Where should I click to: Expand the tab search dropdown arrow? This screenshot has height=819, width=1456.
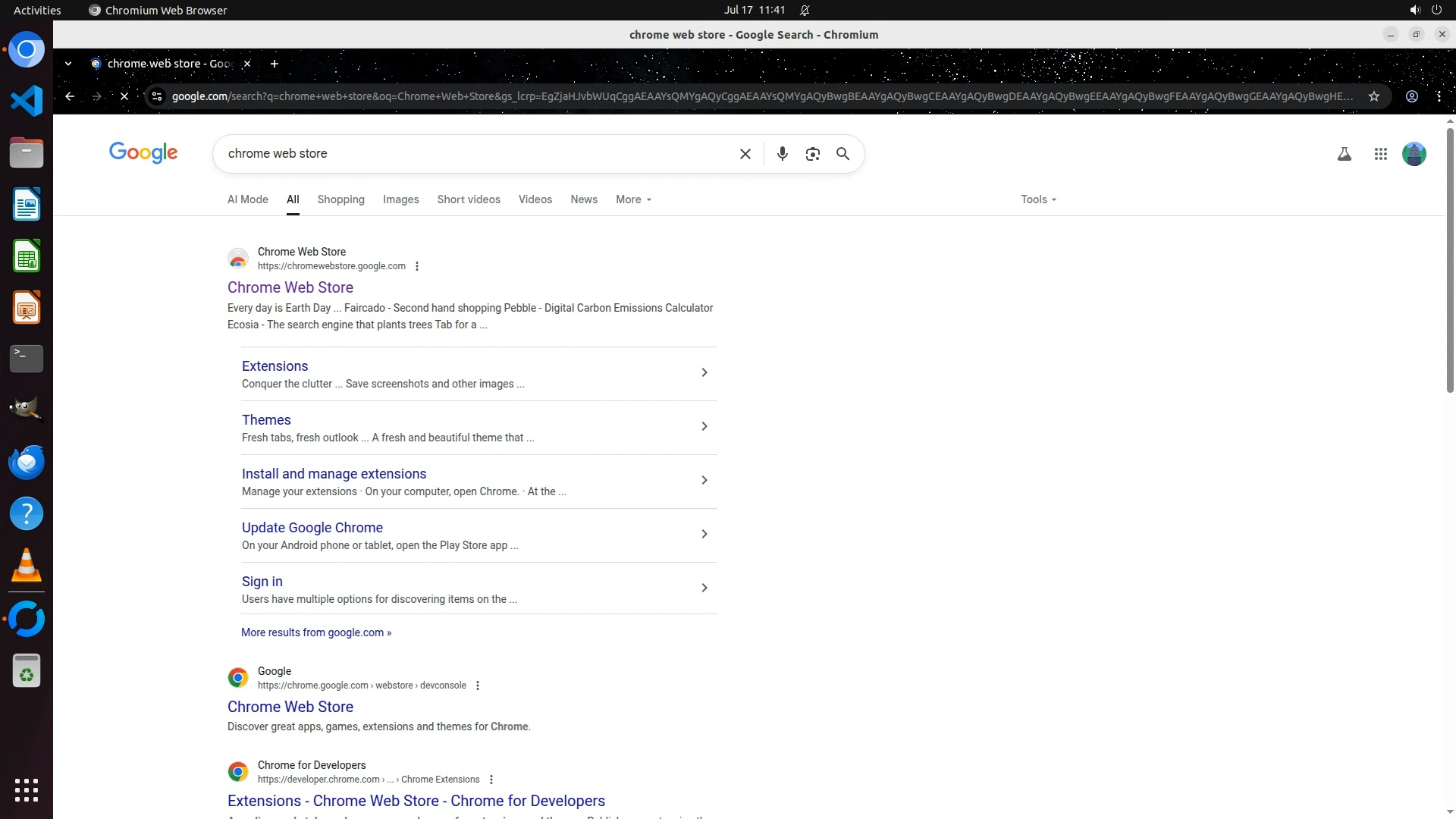pos(68,64)
